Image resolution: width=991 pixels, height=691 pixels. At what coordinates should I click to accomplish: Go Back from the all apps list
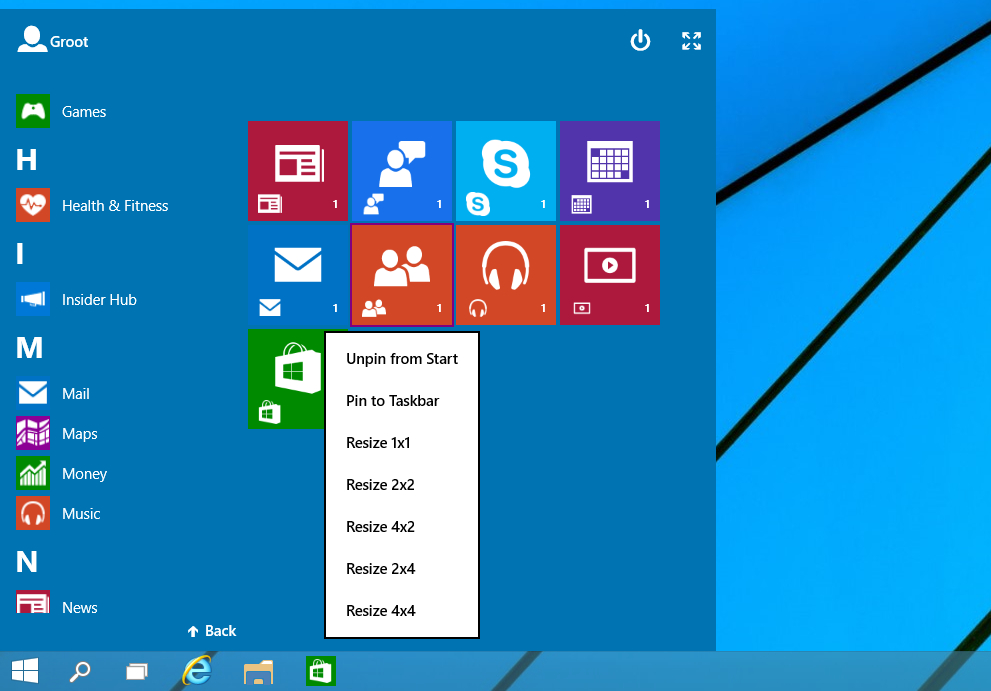212,631
